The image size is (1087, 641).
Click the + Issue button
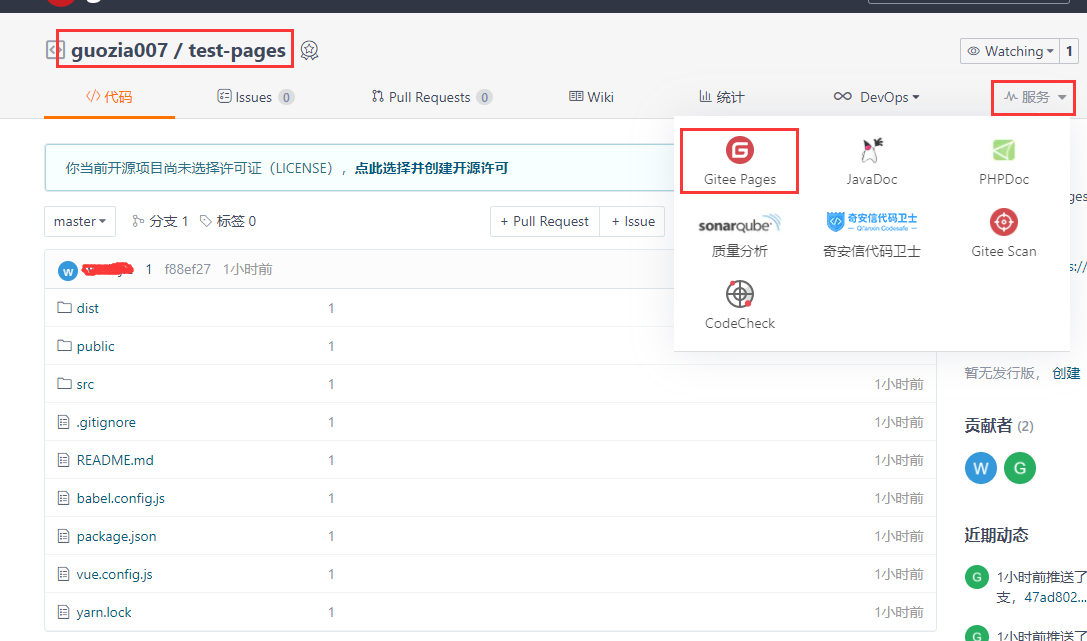pyautogui.click(x=633, y=221)
